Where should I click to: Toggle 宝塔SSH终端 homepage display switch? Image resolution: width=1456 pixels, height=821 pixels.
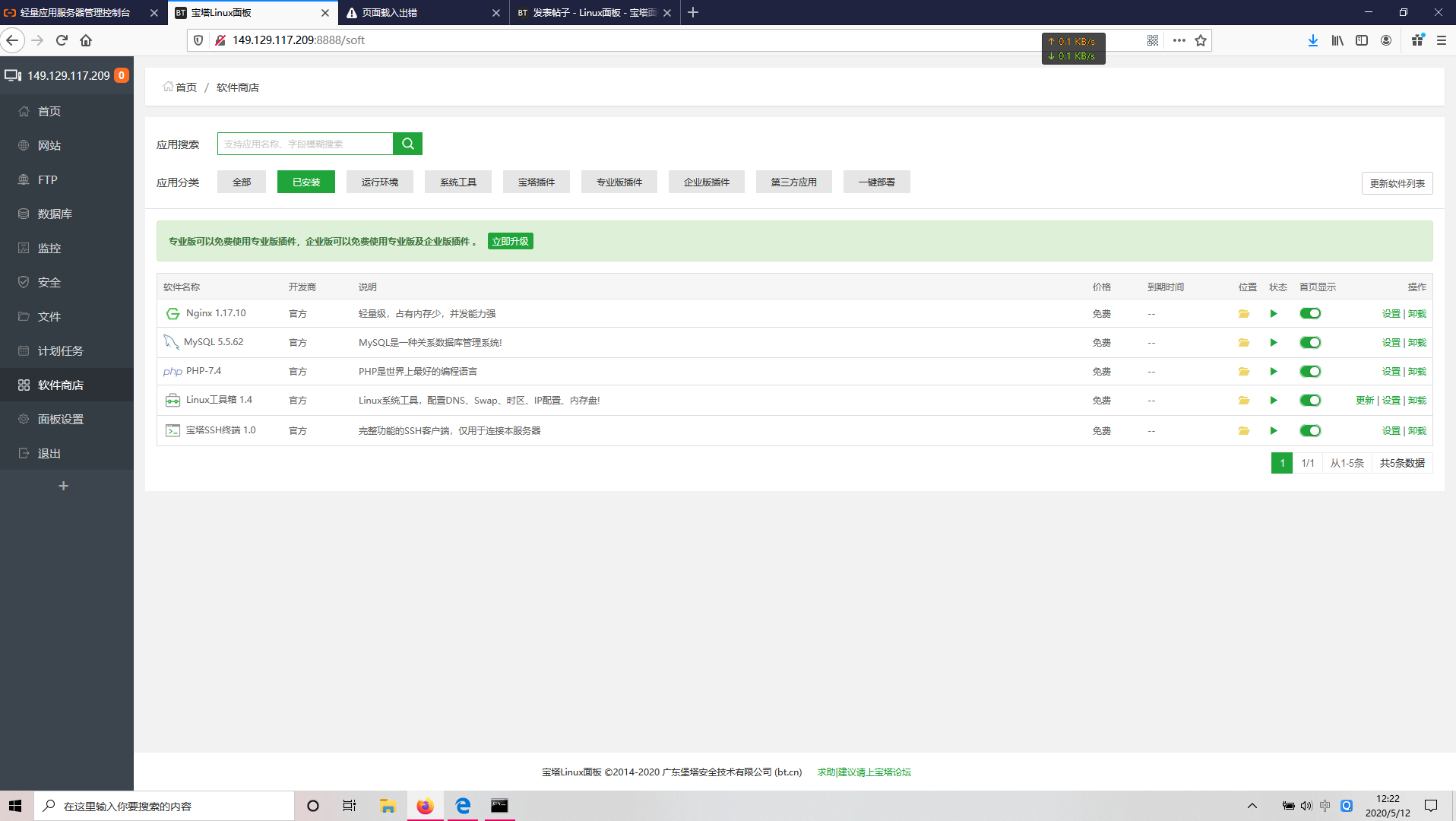[1310, 430]
